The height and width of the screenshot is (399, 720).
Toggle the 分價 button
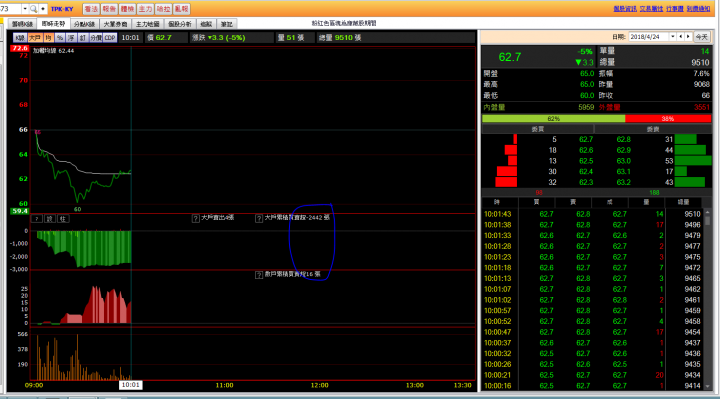click(96, 38)
